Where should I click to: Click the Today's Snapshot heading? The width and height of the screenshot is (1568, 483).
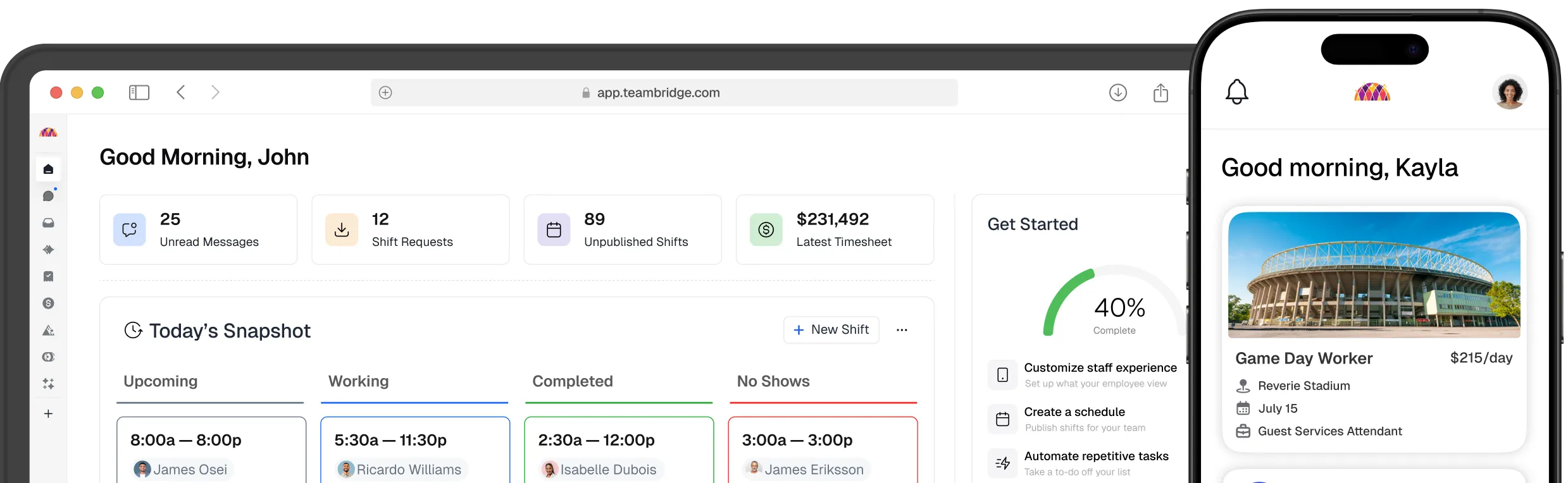[230, 331]
